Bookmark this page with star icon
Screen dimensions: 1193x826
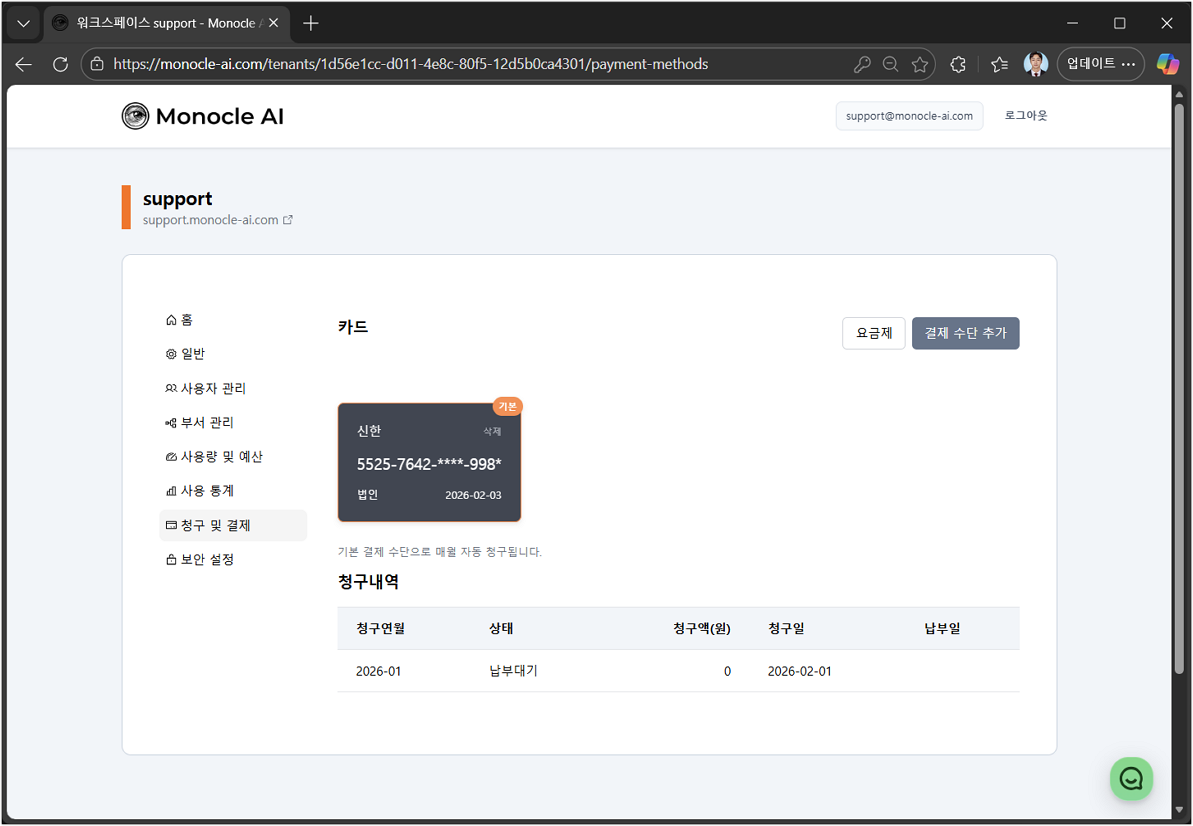(x=920, y=64)
